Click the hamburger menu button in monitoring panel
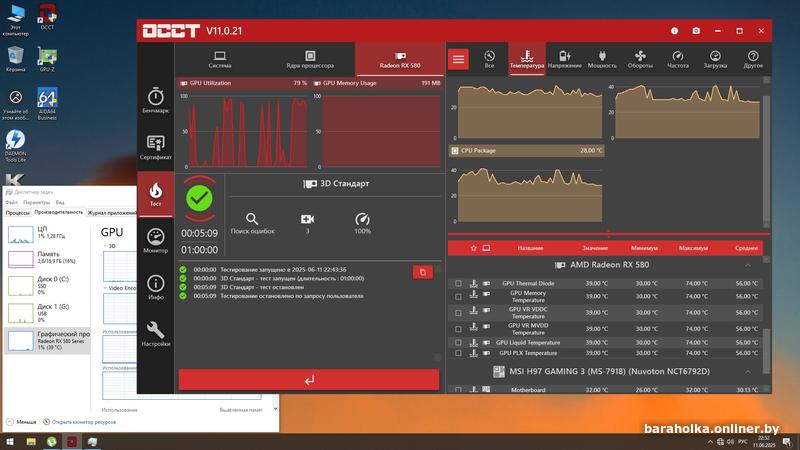The image size is (800, 450). point(458,59)
